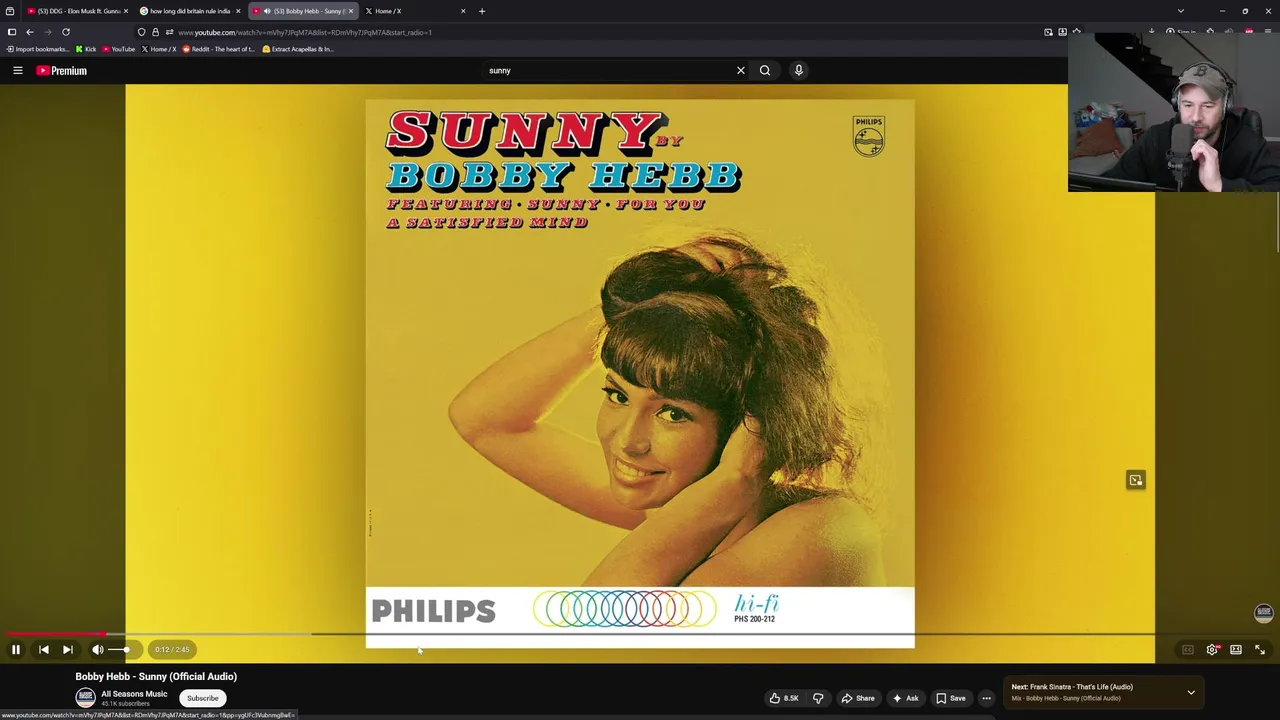
Task: Open the picture-in-picture icon in the address bar
Action: click(1048, 32)
